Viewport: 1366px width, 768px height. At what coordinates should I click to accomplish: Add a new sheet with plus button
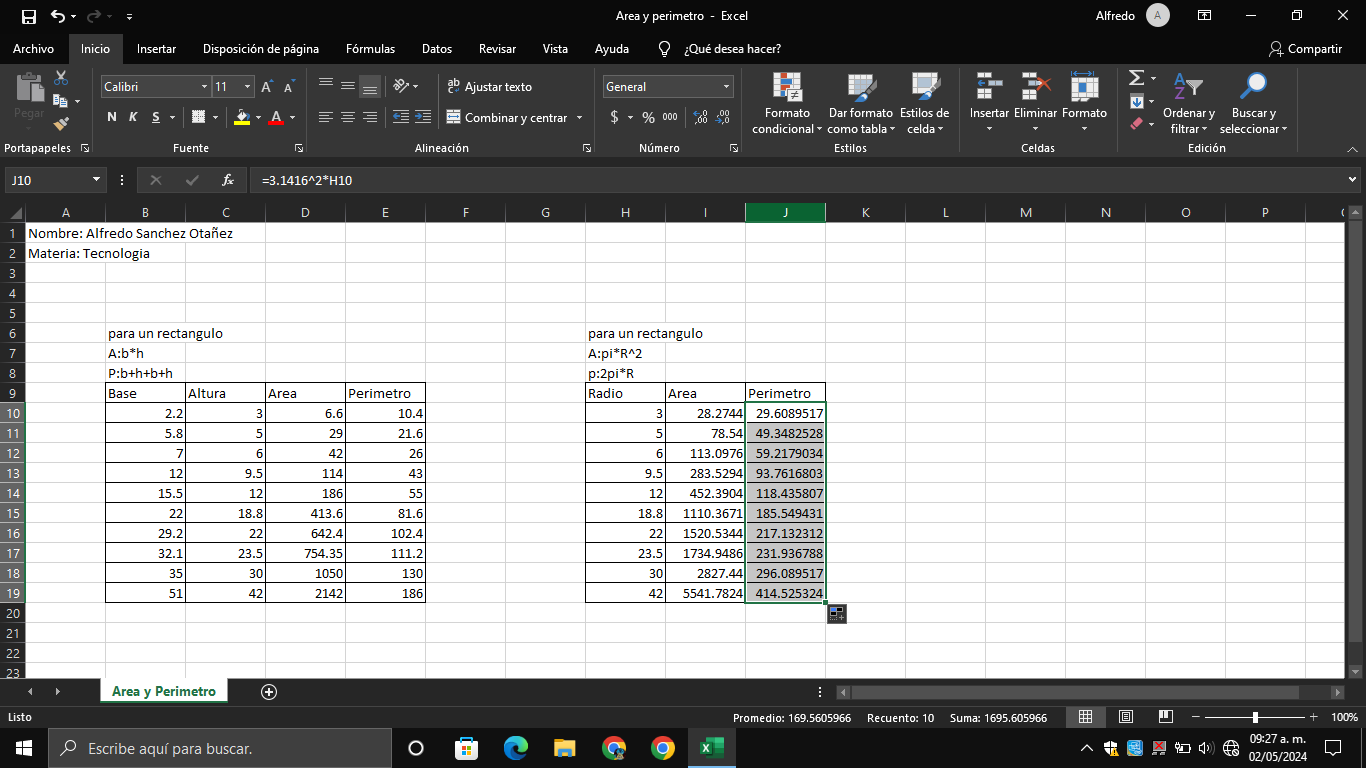pyautogui.click(x=268, y=692)
